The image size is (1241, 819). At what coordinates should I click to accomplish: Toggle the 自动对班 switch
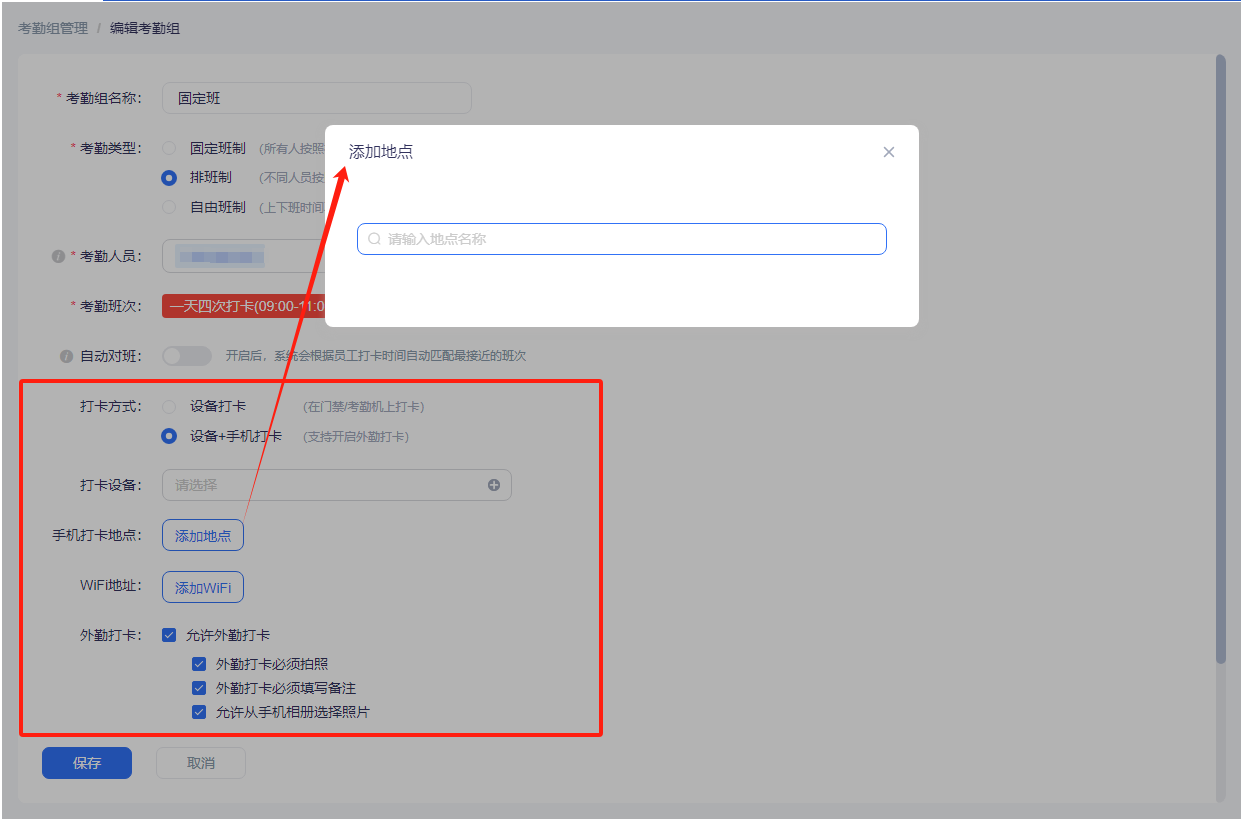point(187,356)
